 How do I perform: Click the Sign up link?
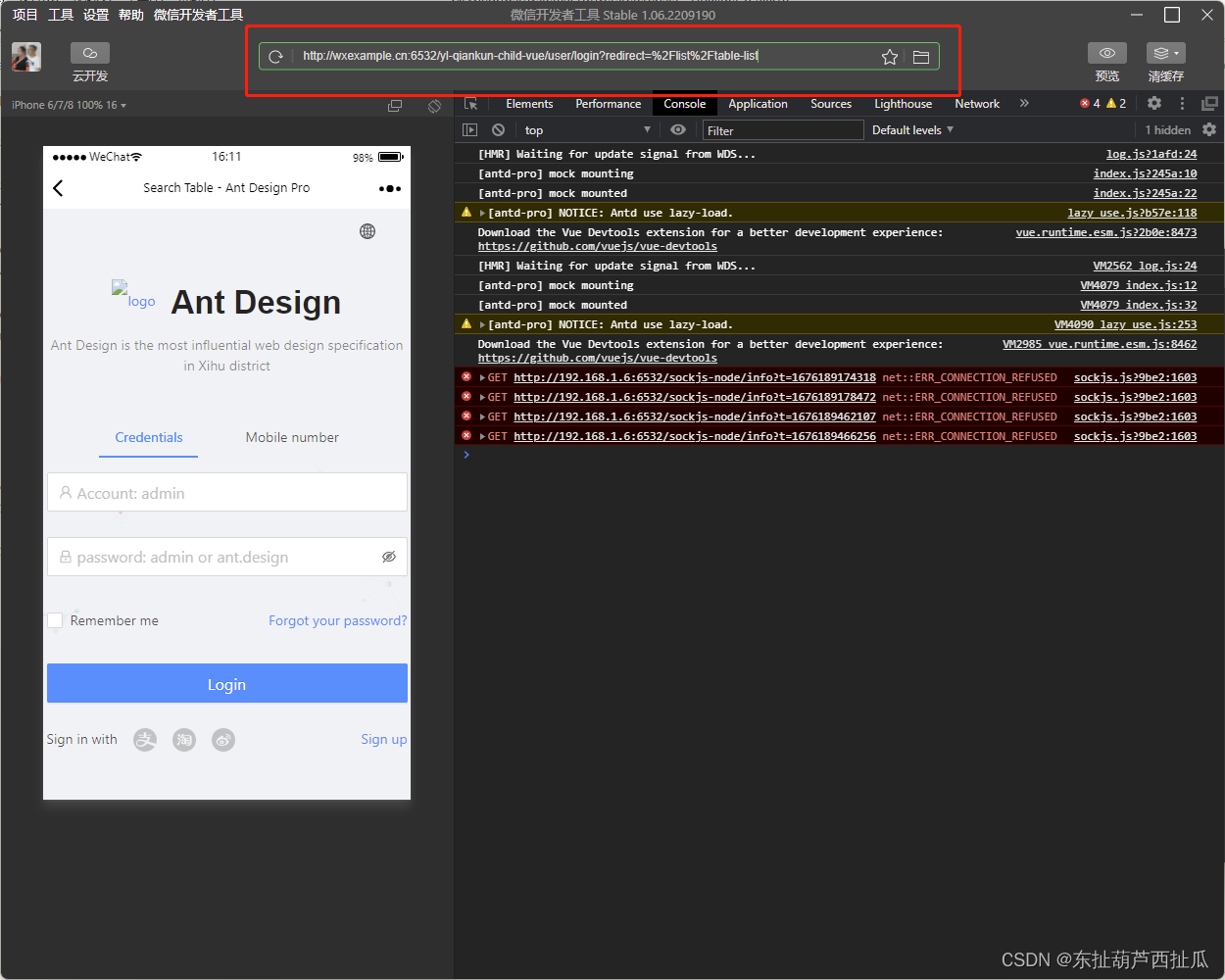point(383,739)
